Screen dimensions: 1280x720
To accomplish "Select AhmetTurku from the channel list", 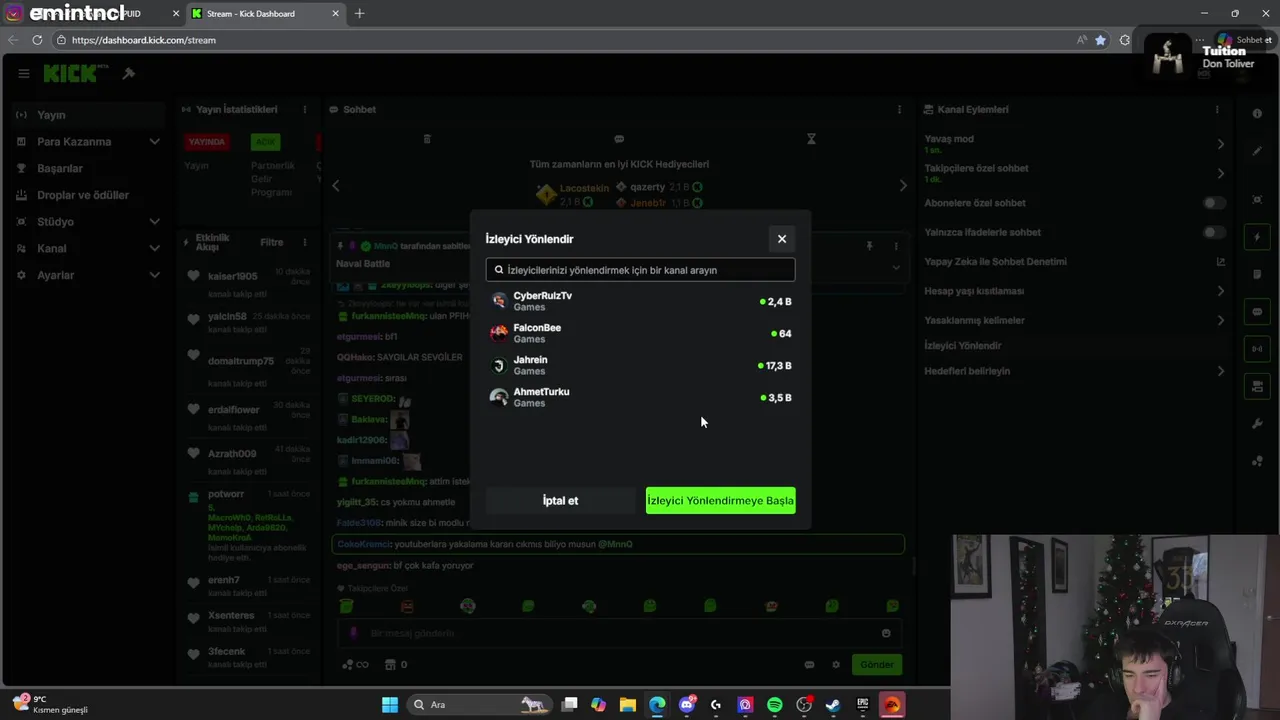I will (x=640, y=397).
